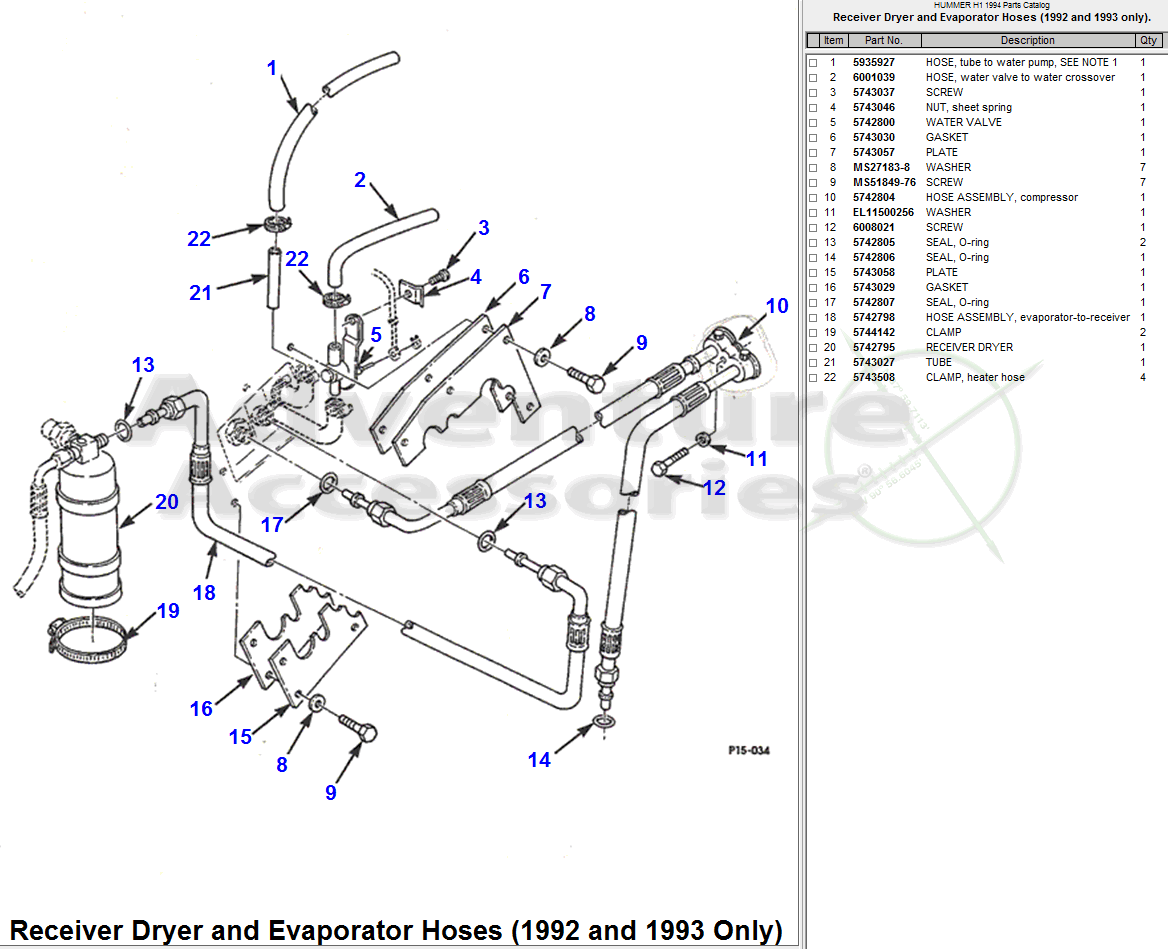Click part number 5743037

pyautogui.click(x=874, y=92)
